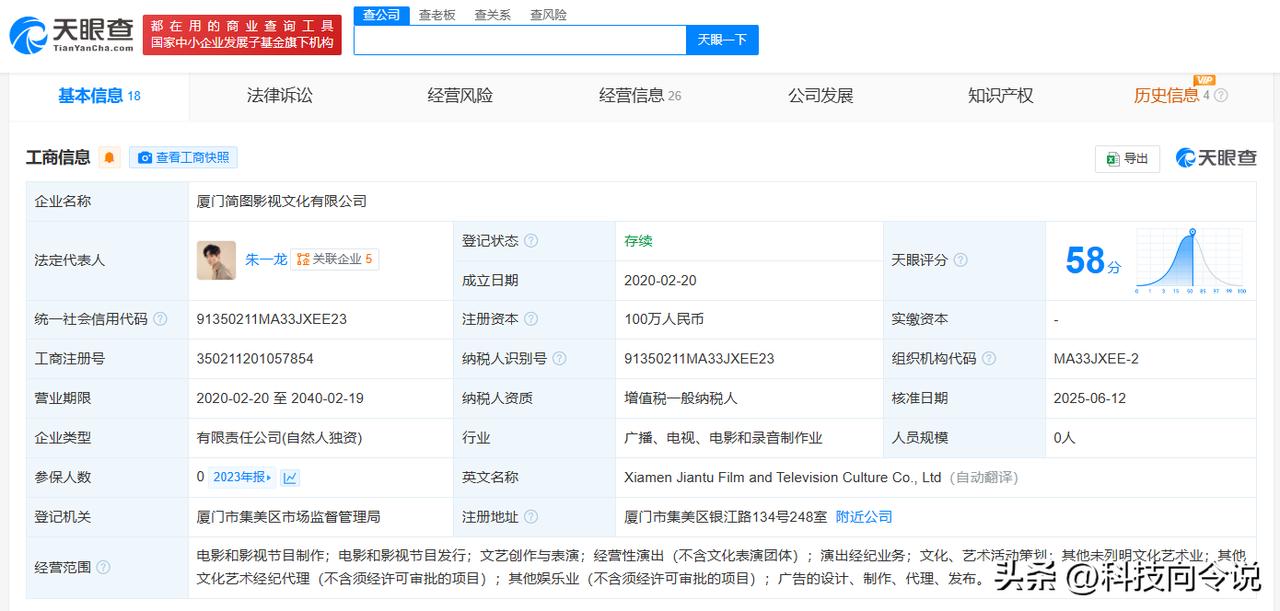Open 朱一龙's profile photo thumbnail

click(x=216, y=260)
